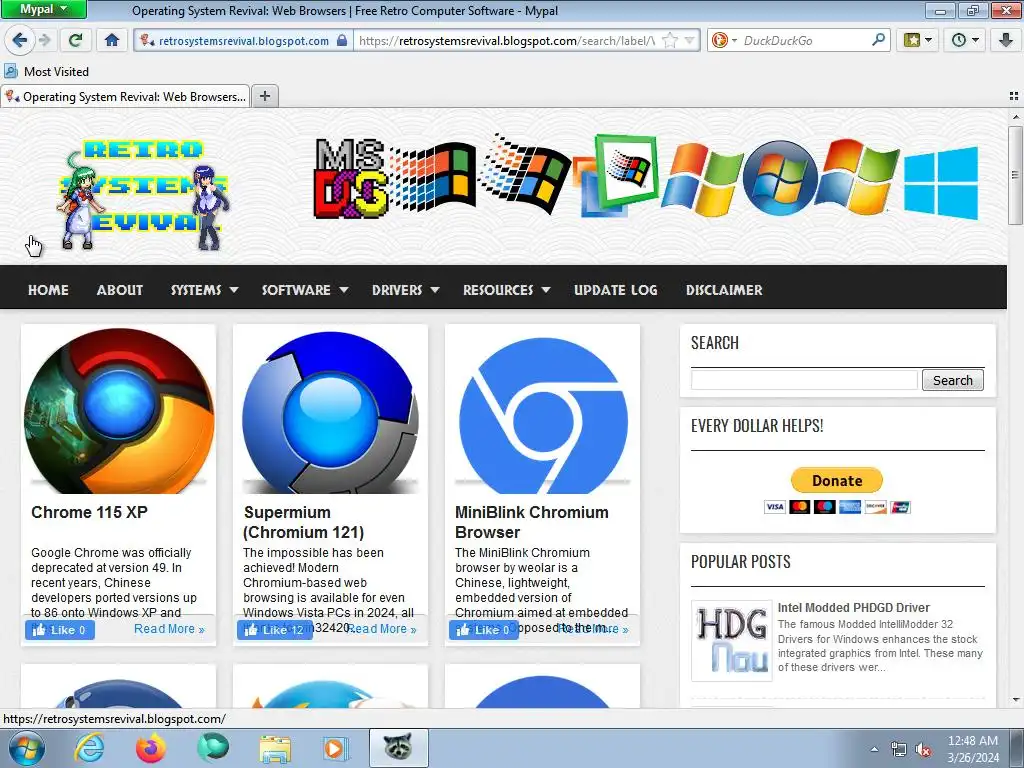Open a new tab with plus button
Viewport: 1024px width, 768px height.
click(x=264, y=96)
